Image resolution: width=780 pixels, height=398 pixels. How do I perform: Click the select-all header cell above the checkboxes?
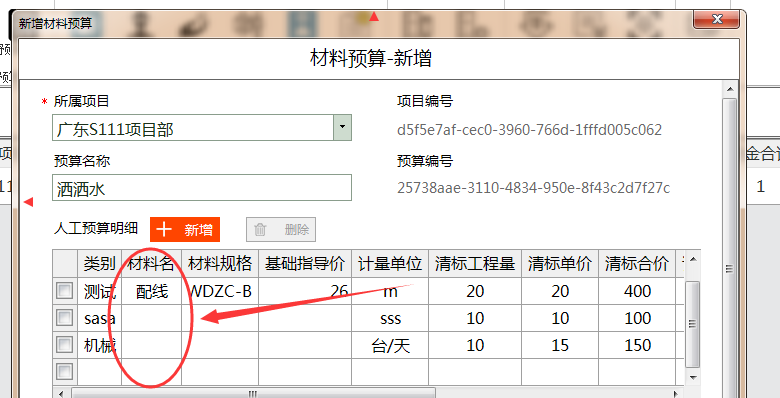(65, 263)
